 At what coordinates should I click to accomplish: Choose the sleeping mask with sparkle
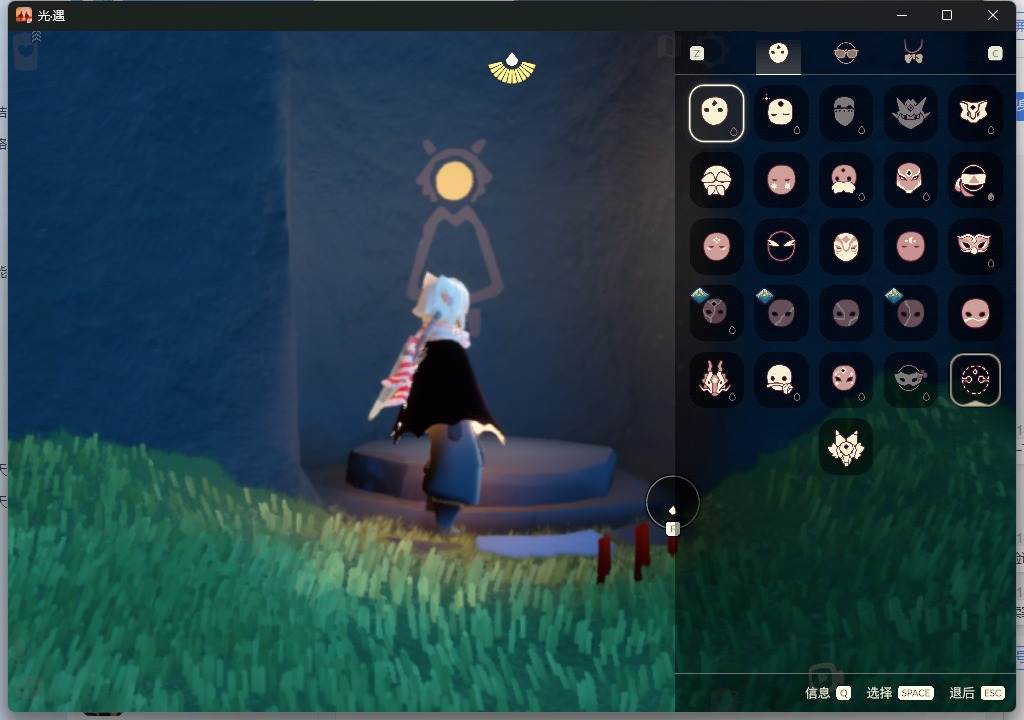pos(781,113)
